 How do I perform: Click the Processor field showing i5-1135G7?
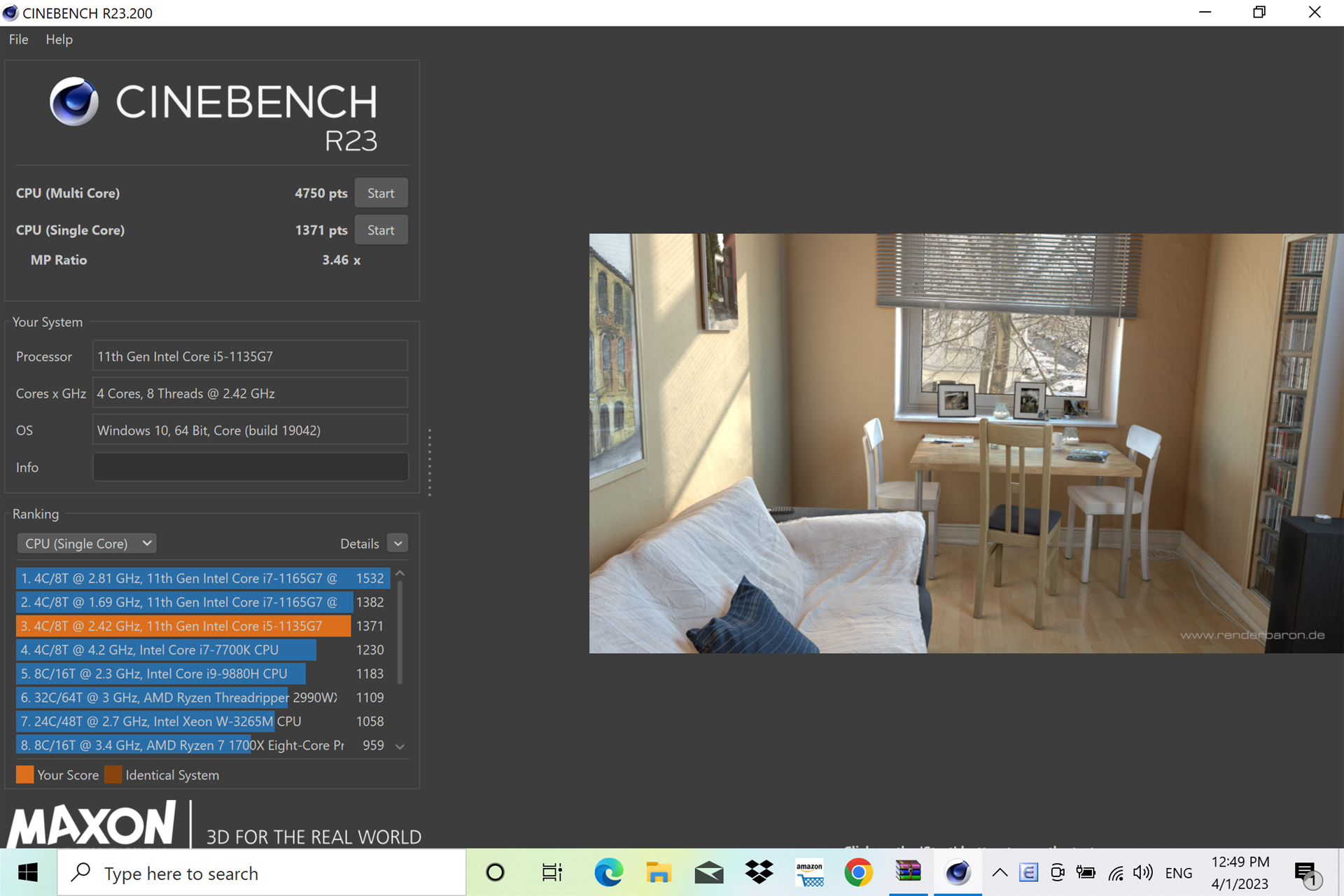point(250,356)
